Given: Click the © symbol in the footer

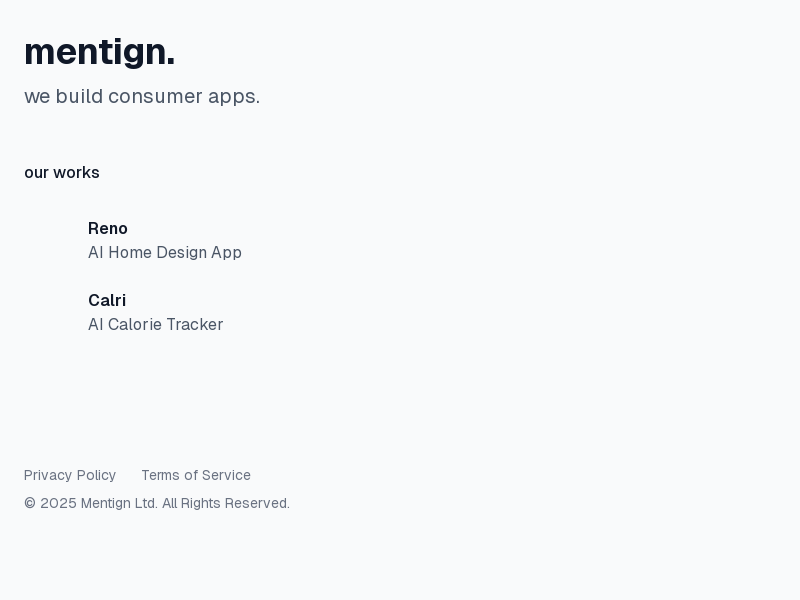Looking at the screenshot, I should tap(30, 503).
